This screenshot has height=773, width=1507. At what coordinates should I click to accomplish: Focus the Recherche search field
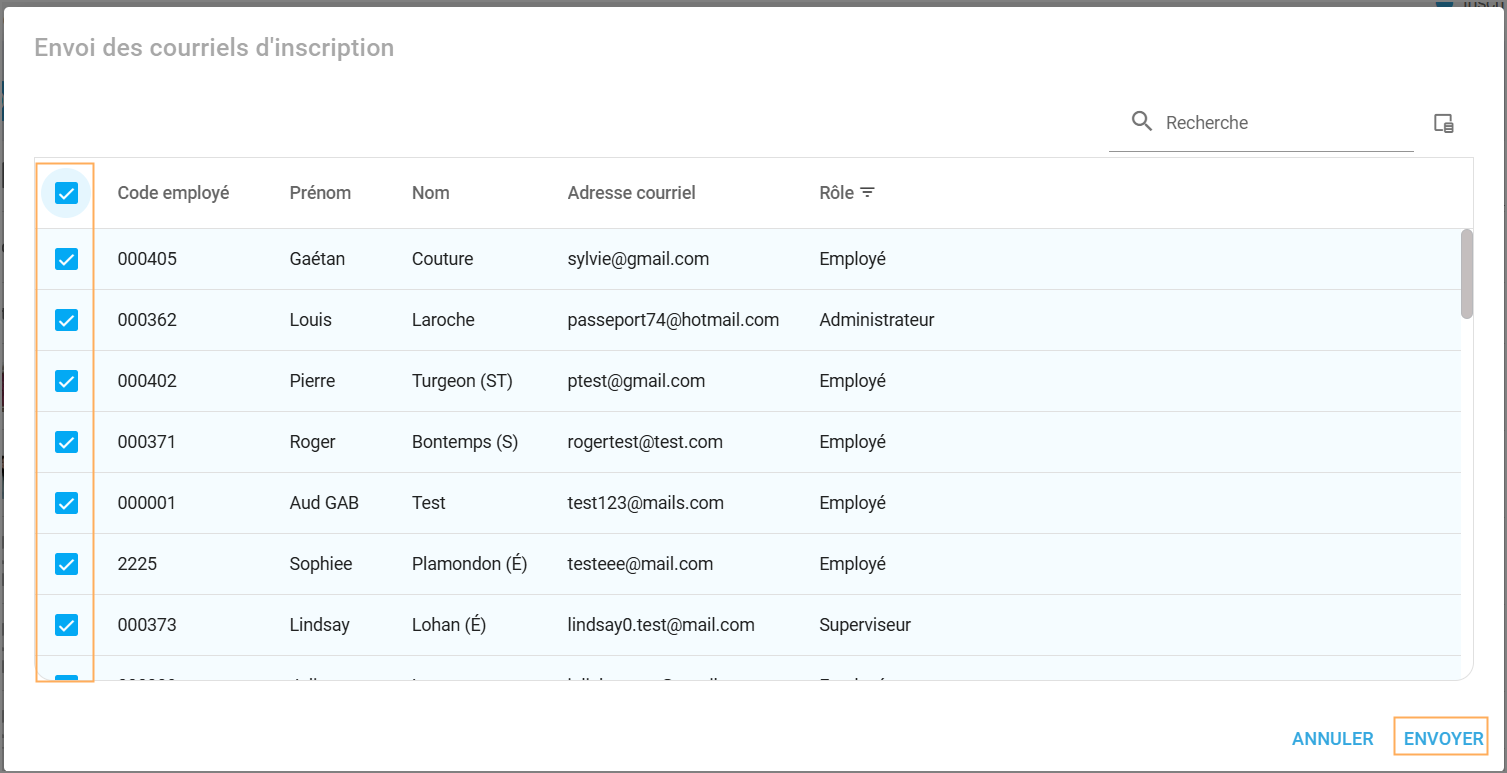click(1284, 123)
